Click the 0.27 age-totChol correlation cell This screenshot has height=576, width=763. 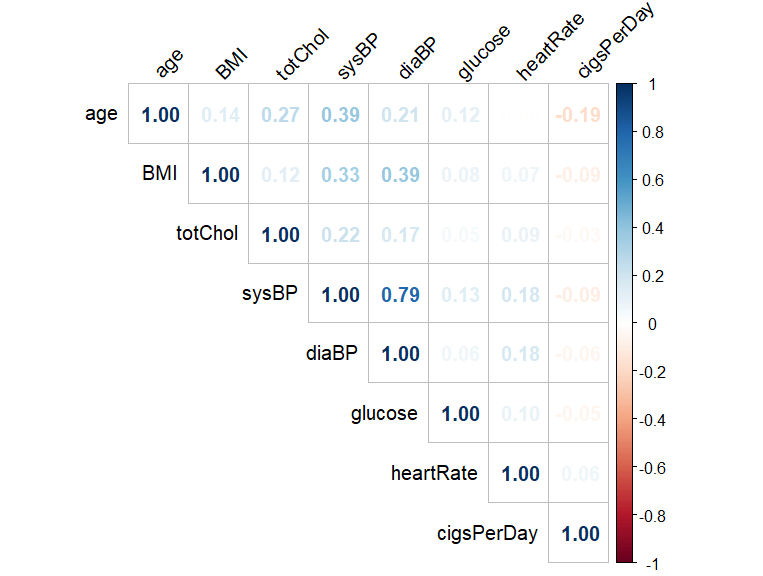pos(280,115)
